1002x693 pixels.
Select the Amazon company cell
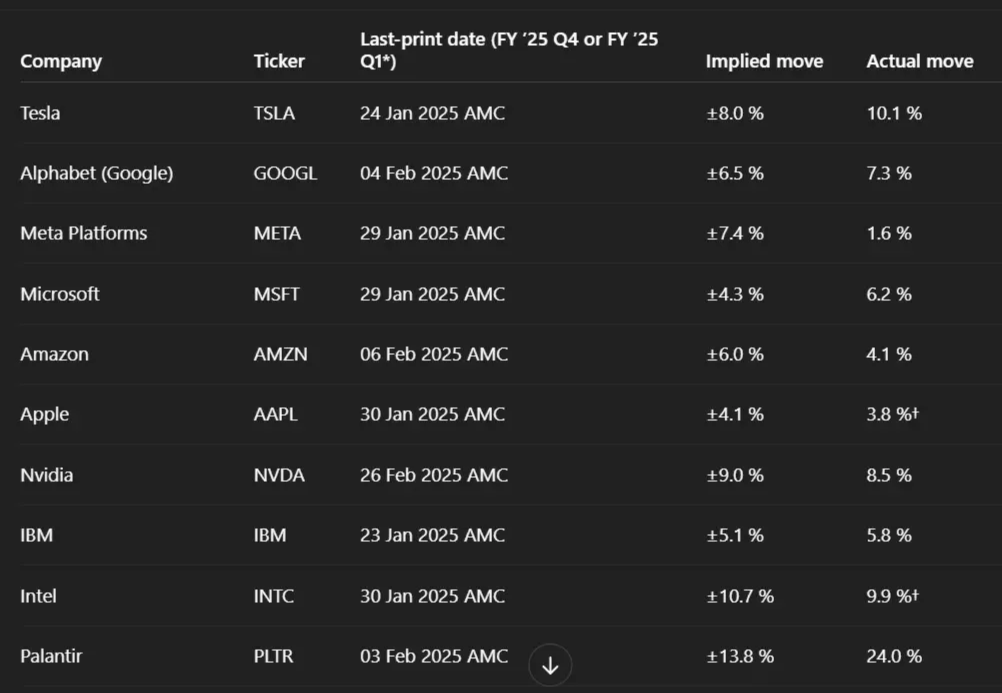(x=54, y=354)
